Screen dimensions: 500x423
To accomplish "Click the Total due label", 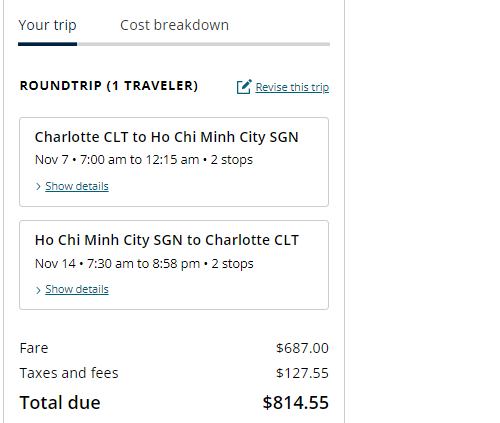I will click(x=60, y=402).
